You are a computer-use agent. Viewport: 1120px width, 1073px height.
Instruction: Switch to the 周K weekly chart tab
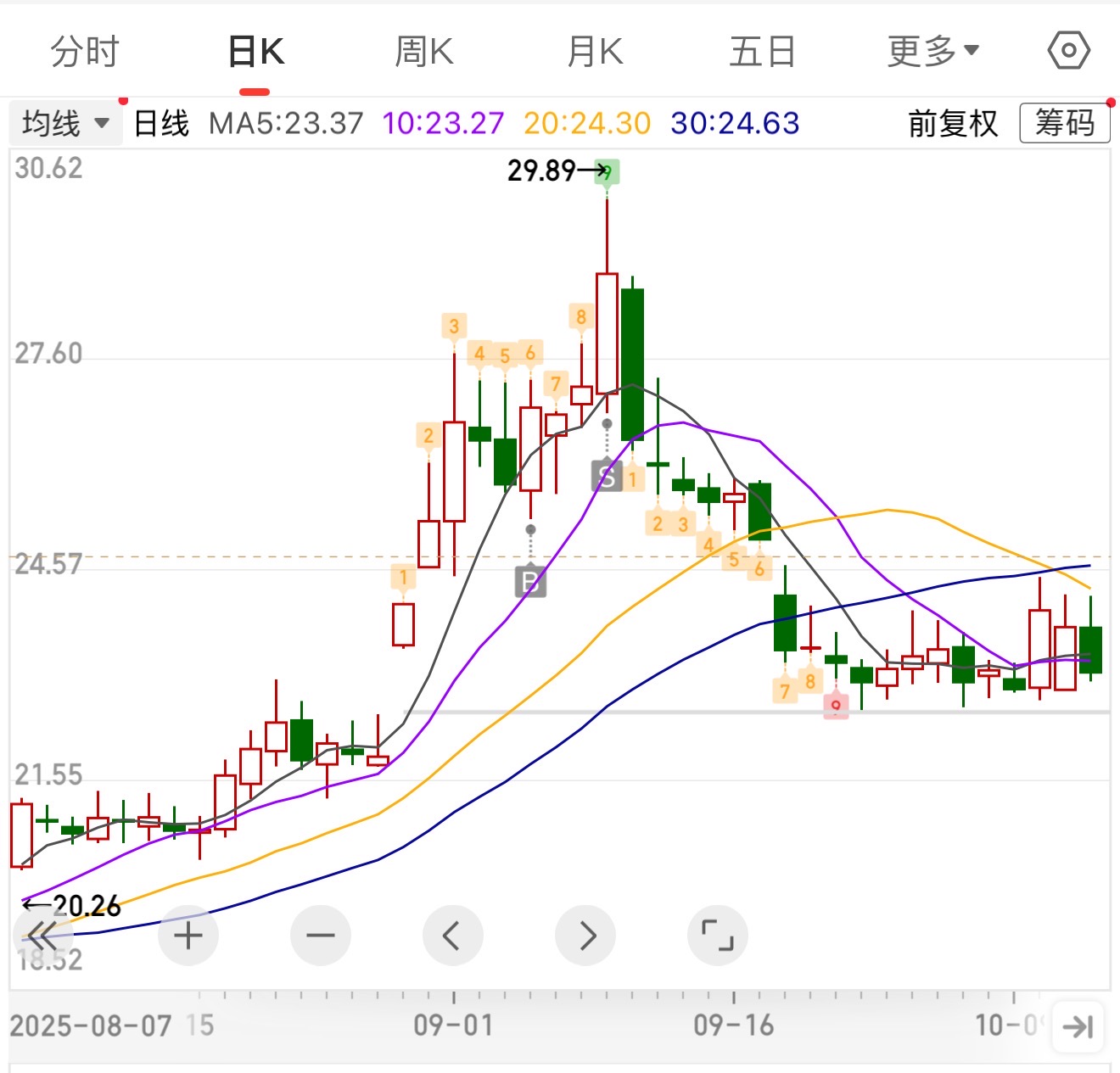(x=424, y=52)
